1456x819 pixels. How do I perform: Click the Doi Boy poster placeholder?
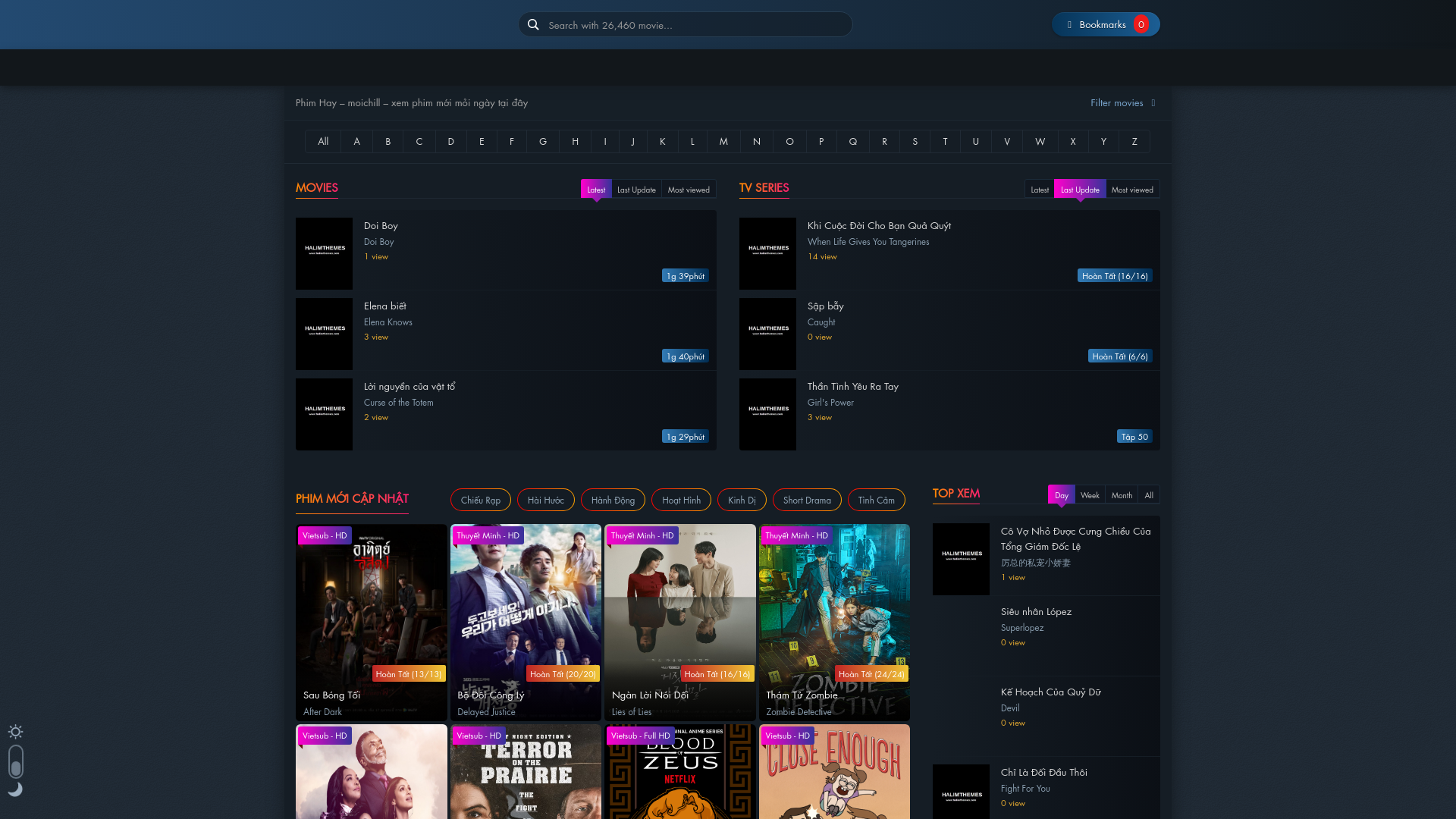click(324, 253)
